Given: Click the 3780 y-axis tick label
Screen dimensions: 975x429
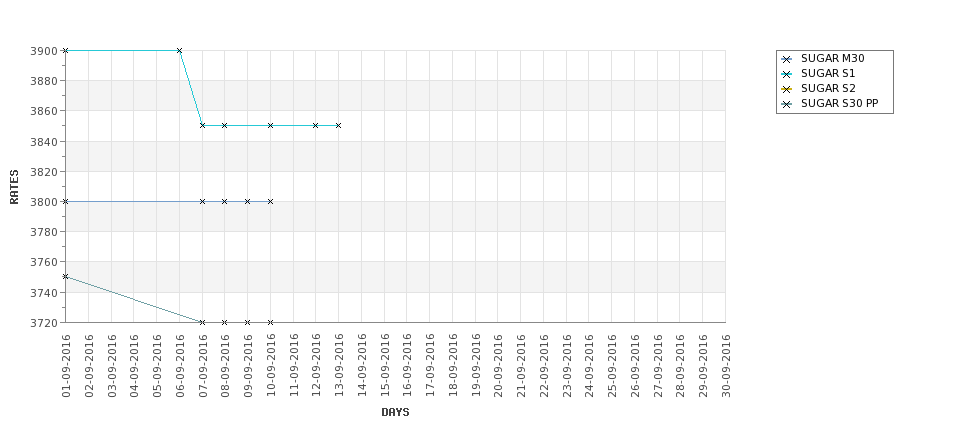Looking at the screenshot, I should tap(44, 232).
